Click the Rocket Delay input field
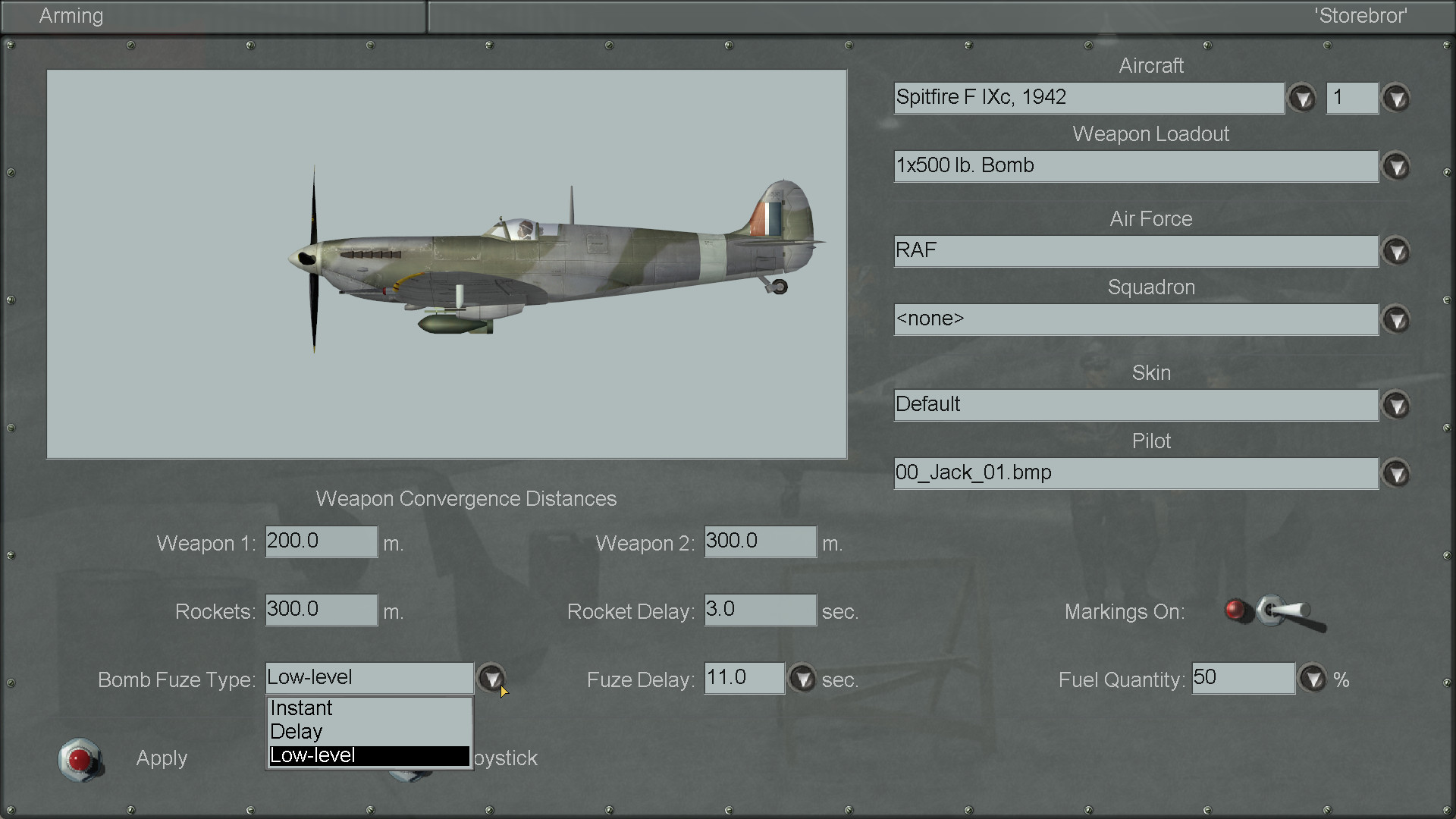1456x819 pixels. point(760,610)
